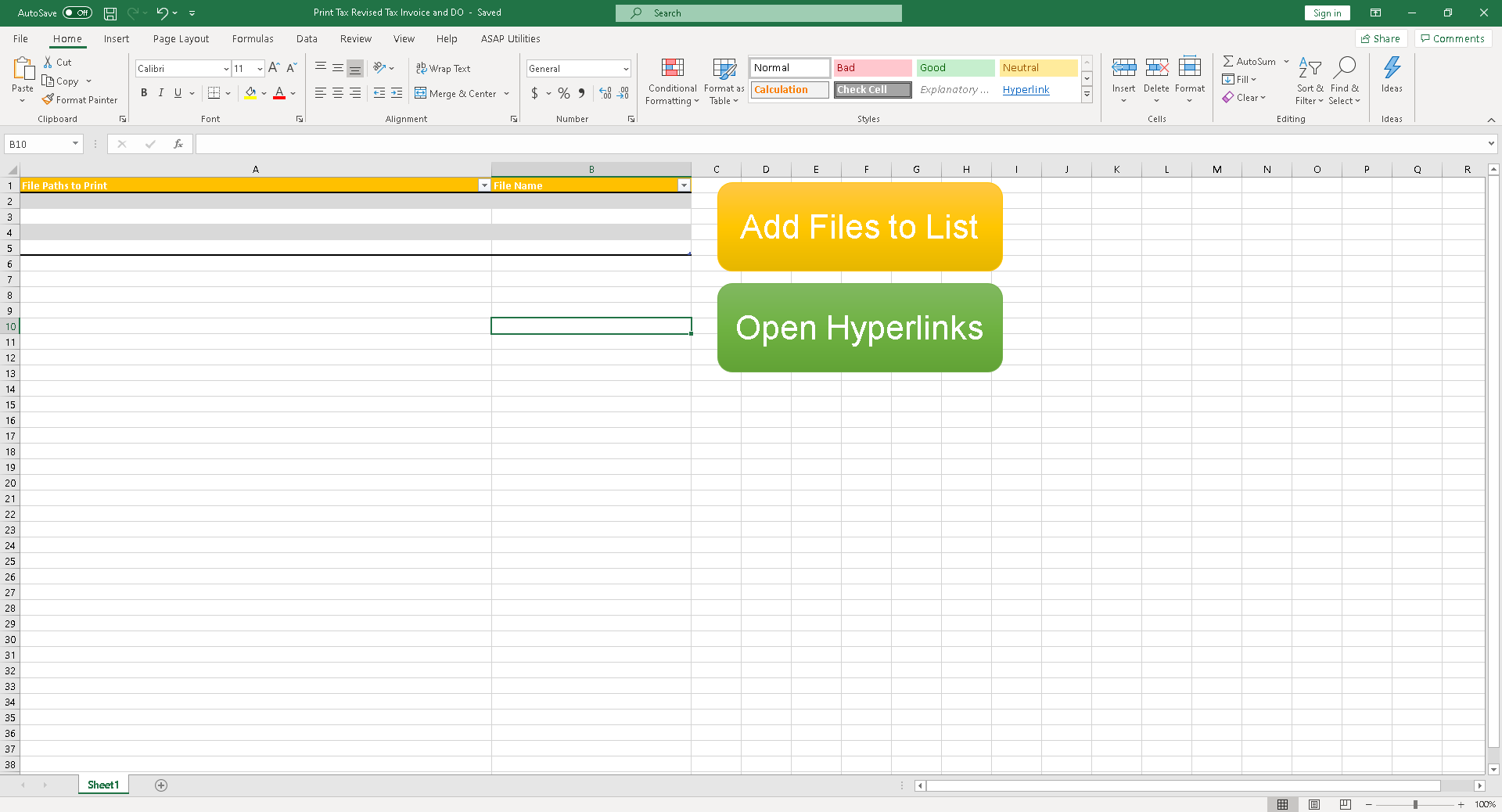Click the Percent Style icon
Screen dimensions: 1502x812
coord(563,93)
